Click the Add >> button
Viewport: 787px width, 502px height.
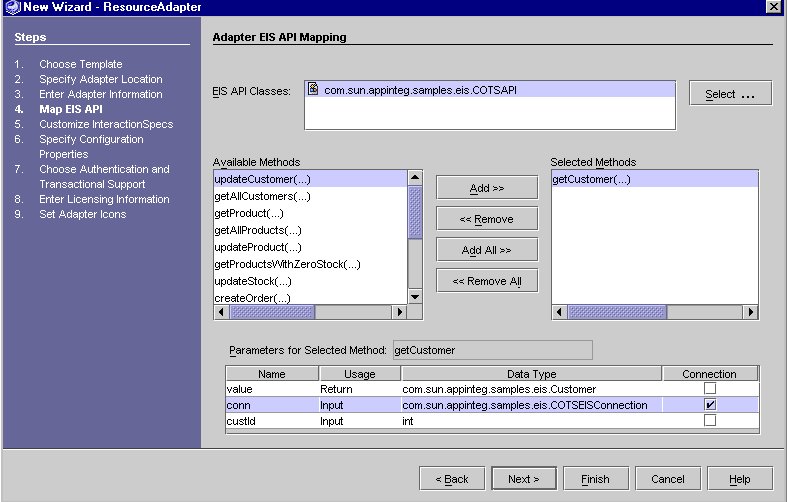(487, 188)
